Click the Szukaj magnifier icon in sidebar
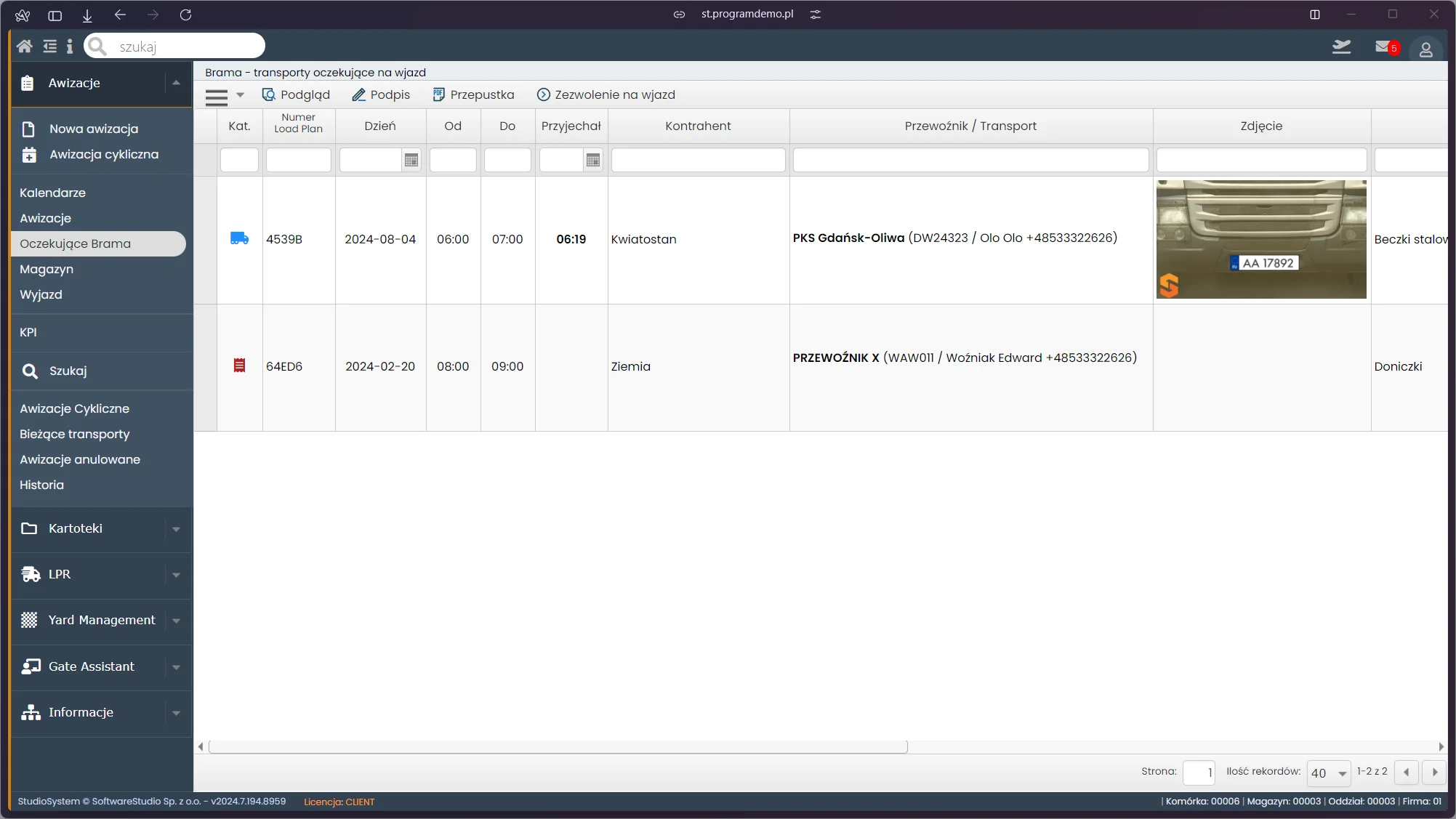Image resolution: width=1456 pixels, height=819 pixels. click(x=30, y=371)
